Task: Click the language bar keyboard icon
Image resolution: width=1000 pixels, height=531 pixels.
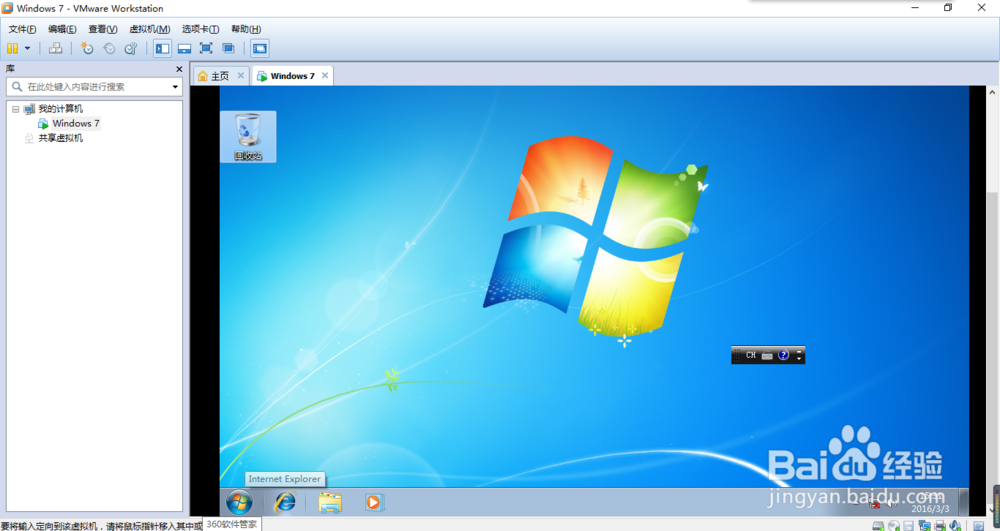Action: click(x=767, y=355)
